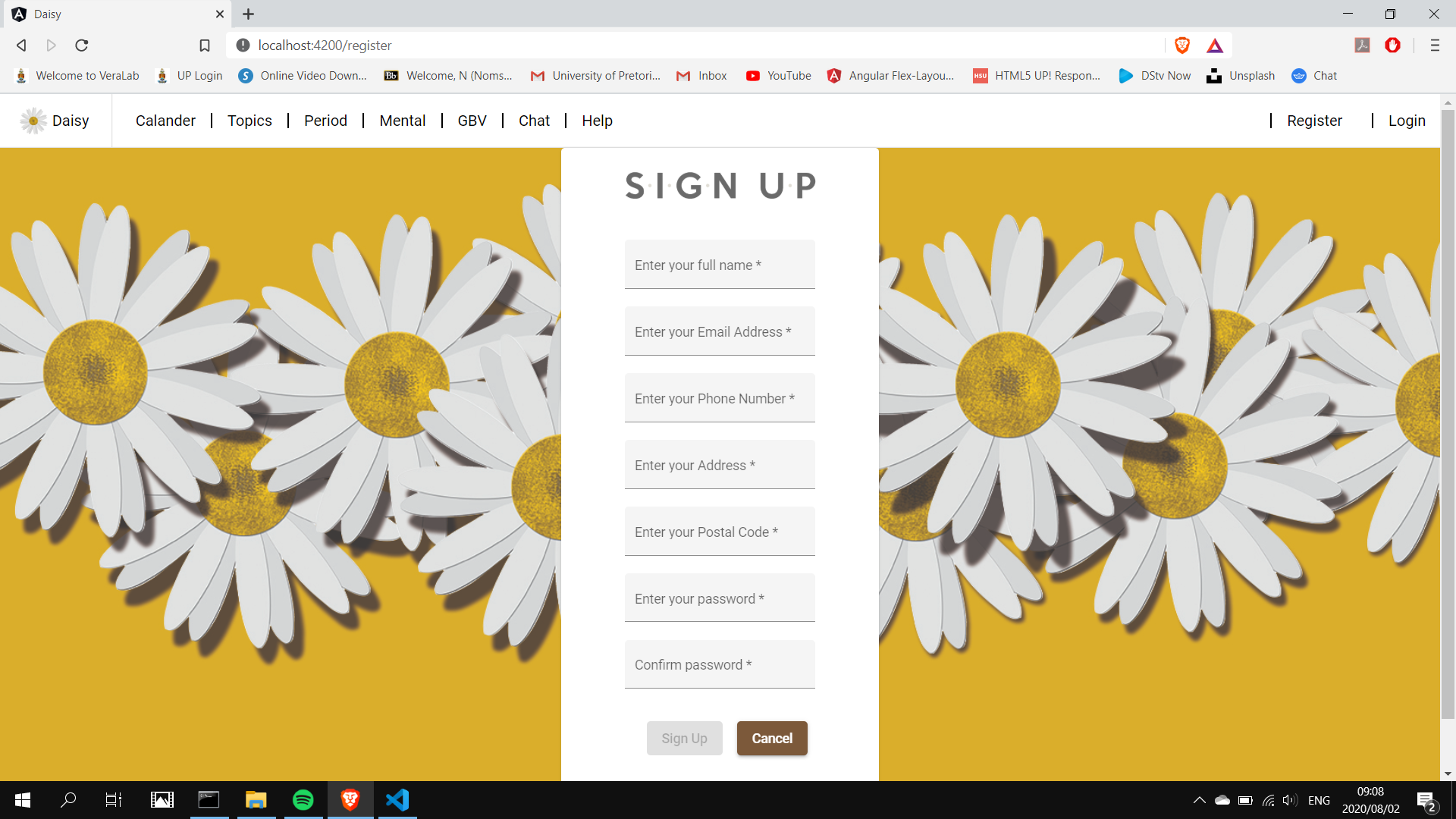Open Spotify from the taskbar
Screen dimensions: 1456x819
coord(303,799)
